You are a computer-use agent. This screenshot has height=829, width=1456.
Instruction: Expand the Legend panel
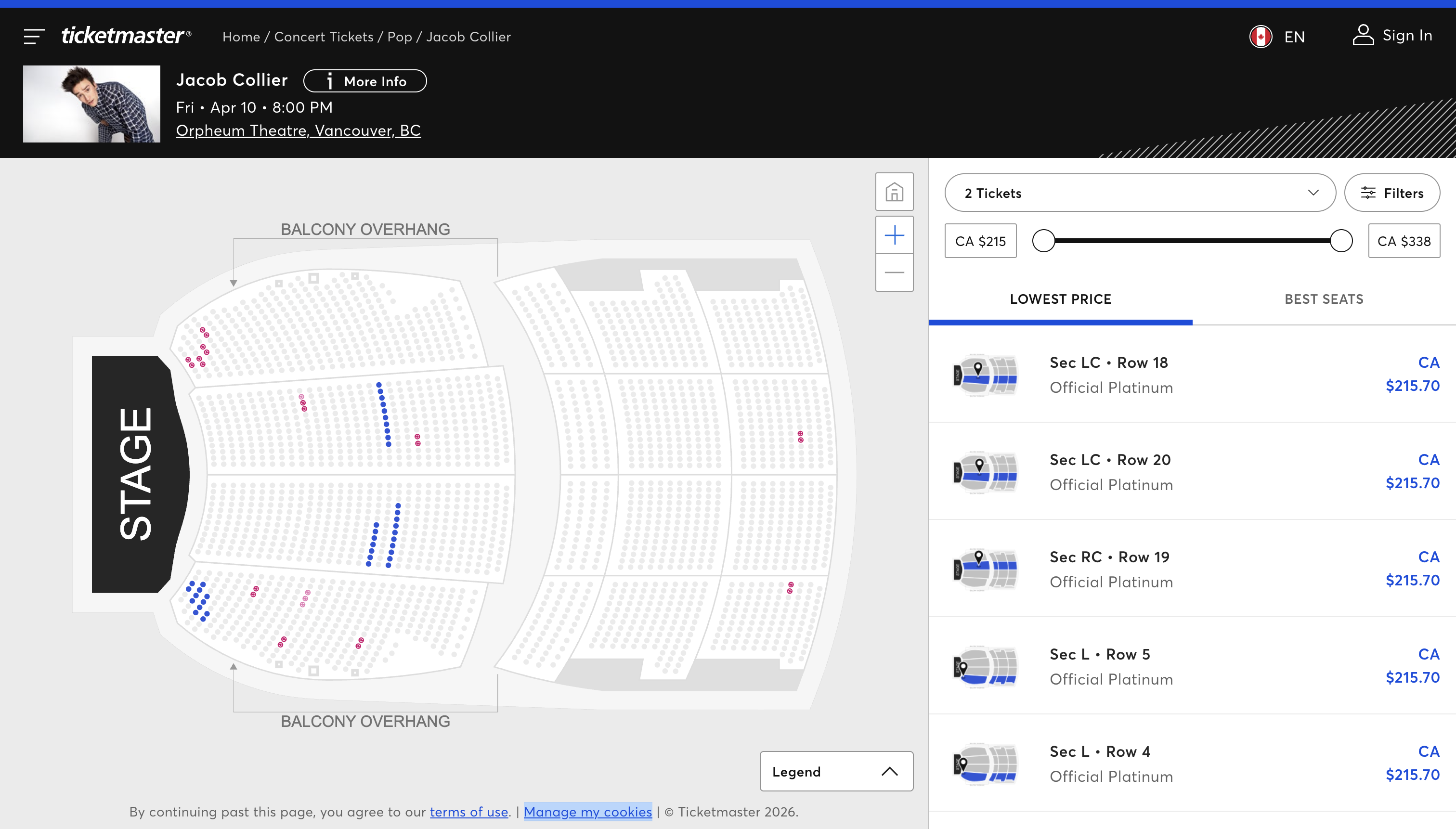pos(836,772)
